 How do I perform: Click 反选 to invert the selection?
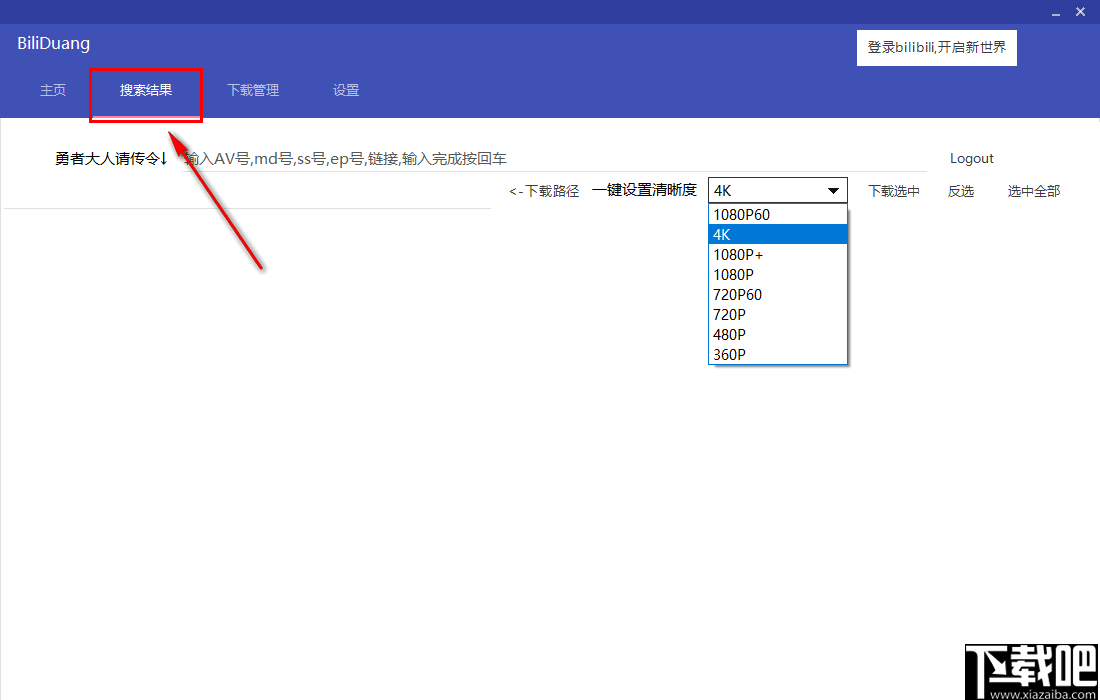point(961,191)
